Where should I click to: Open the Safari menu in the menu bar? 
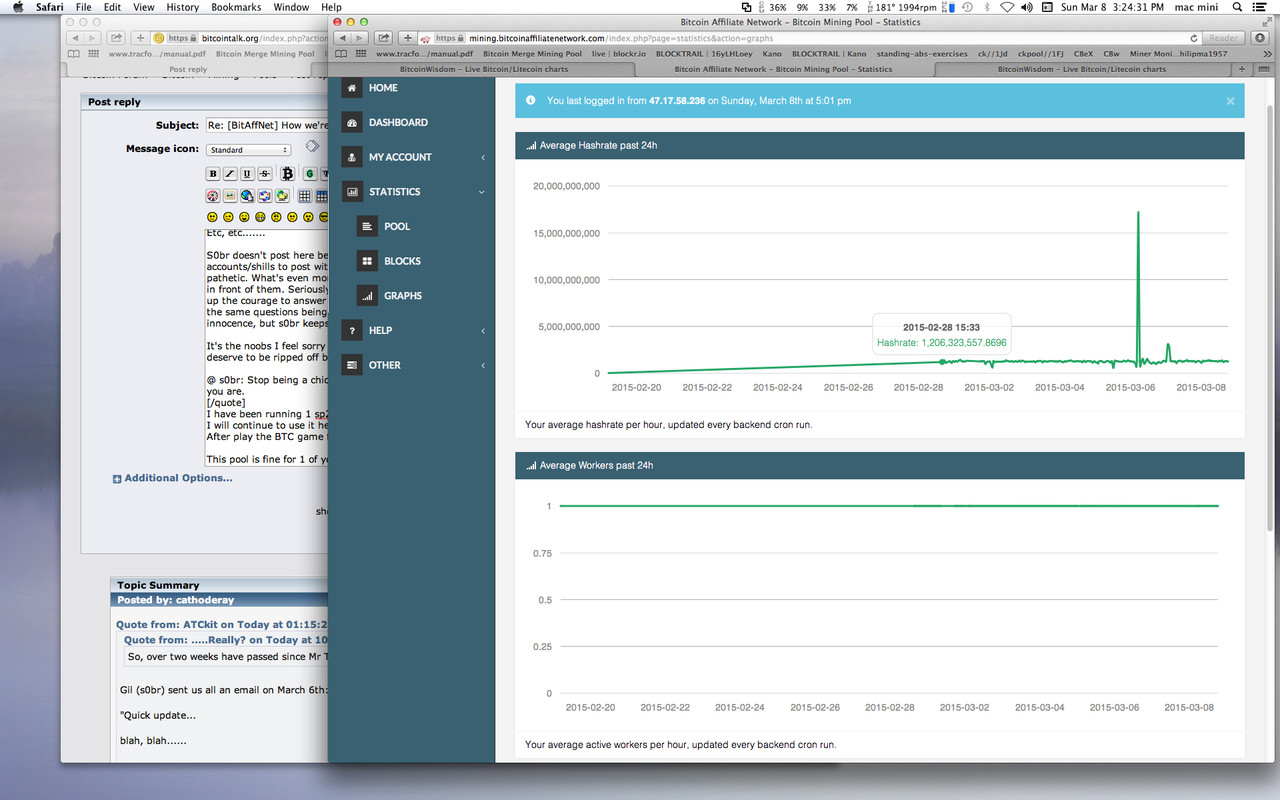click(x=50, y=7)
